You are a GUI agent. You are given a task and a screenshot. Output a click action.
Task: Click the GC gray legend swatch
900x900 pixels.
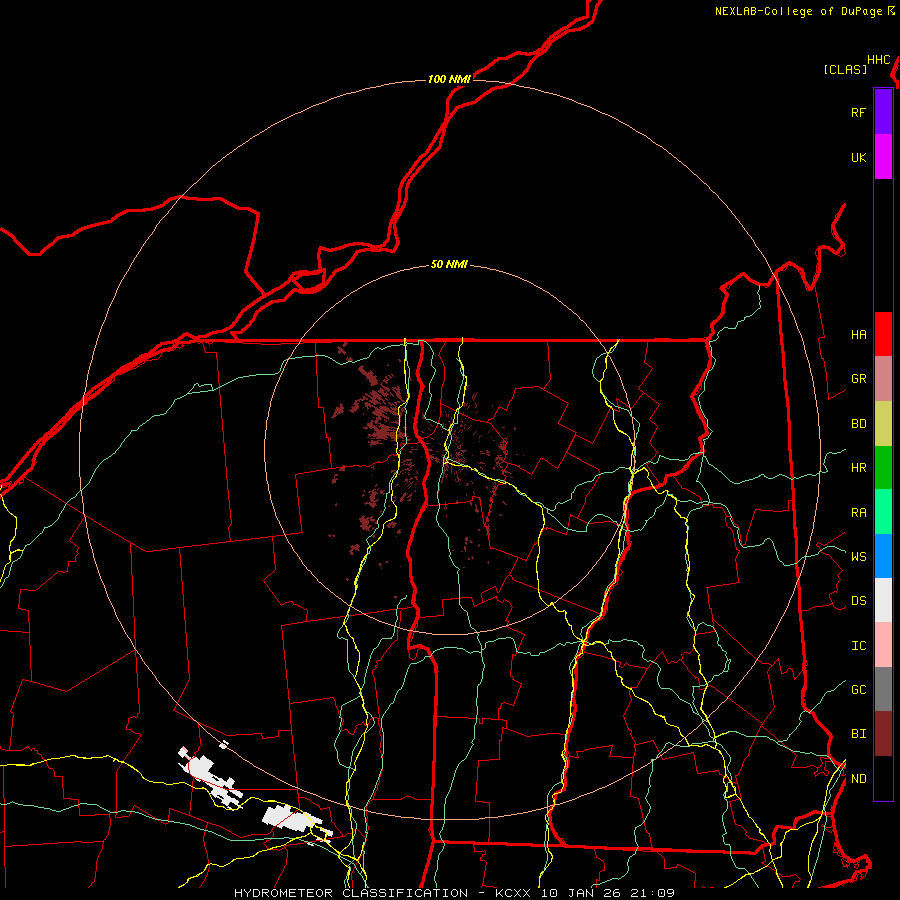(883, 689)
